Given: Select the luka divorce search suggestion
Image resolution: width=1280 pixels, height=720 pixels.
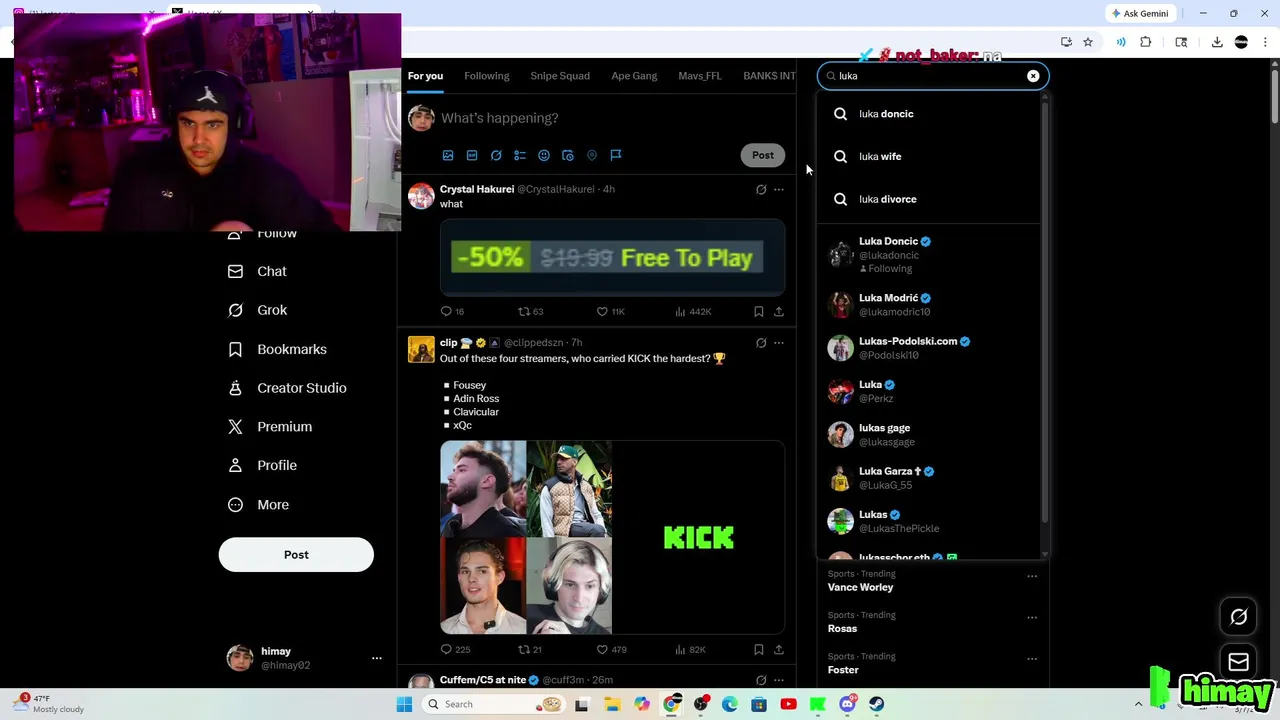Looking at the screenshot, I should pyautogui.click(x=930, y=199).
